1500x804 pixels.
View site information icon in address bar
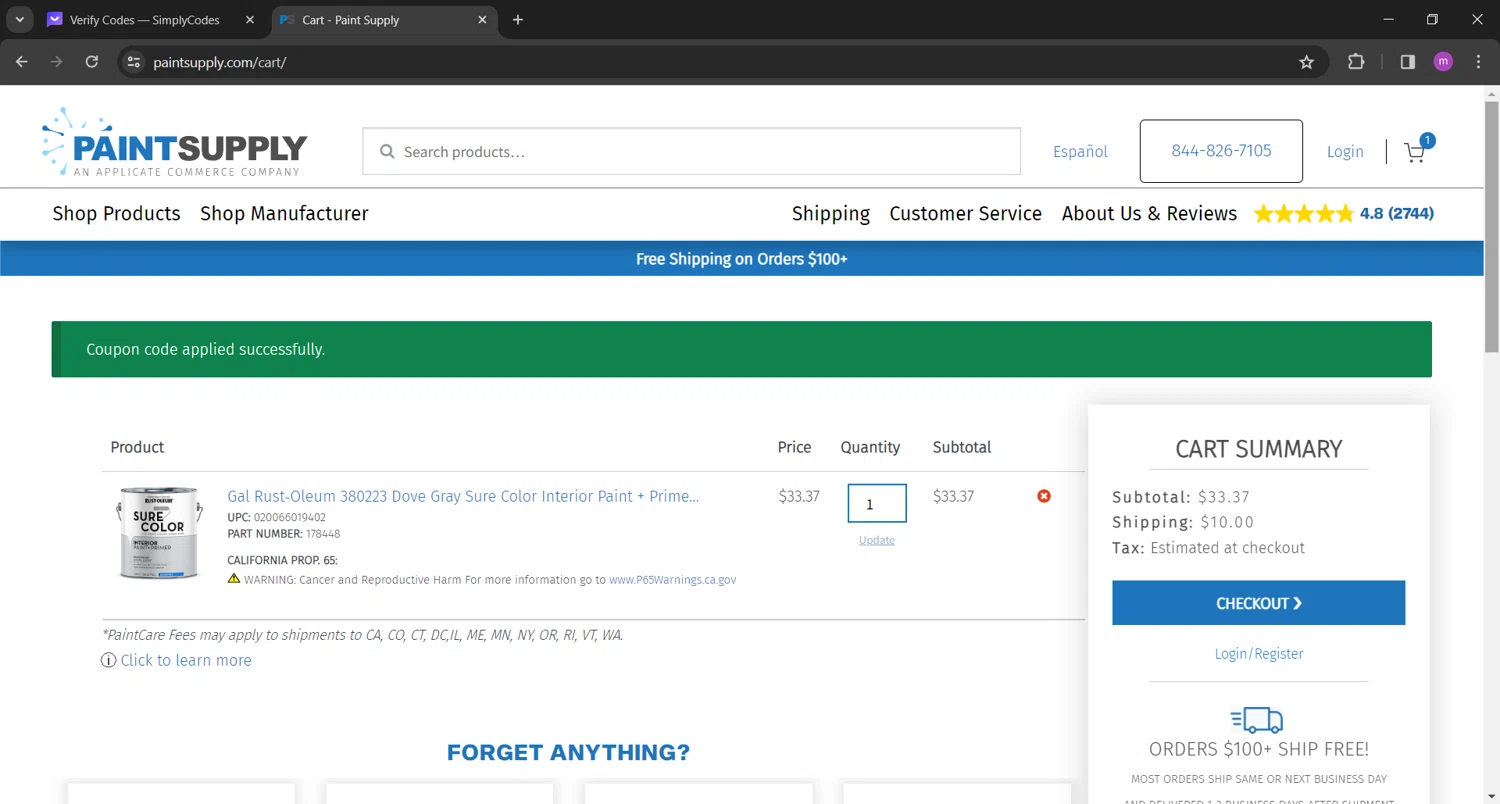point(133,62)
